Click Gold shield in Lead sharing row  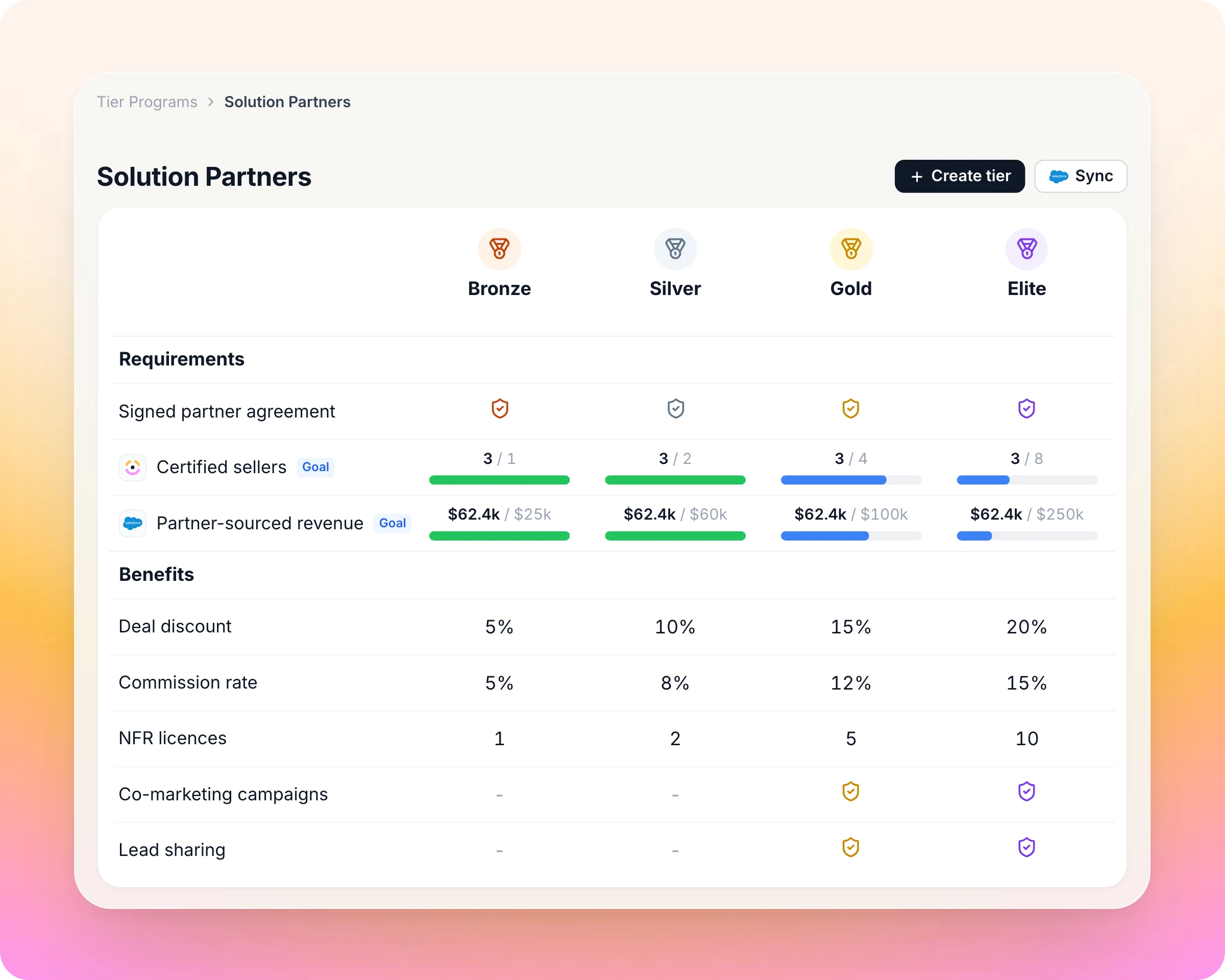(850, 847)
